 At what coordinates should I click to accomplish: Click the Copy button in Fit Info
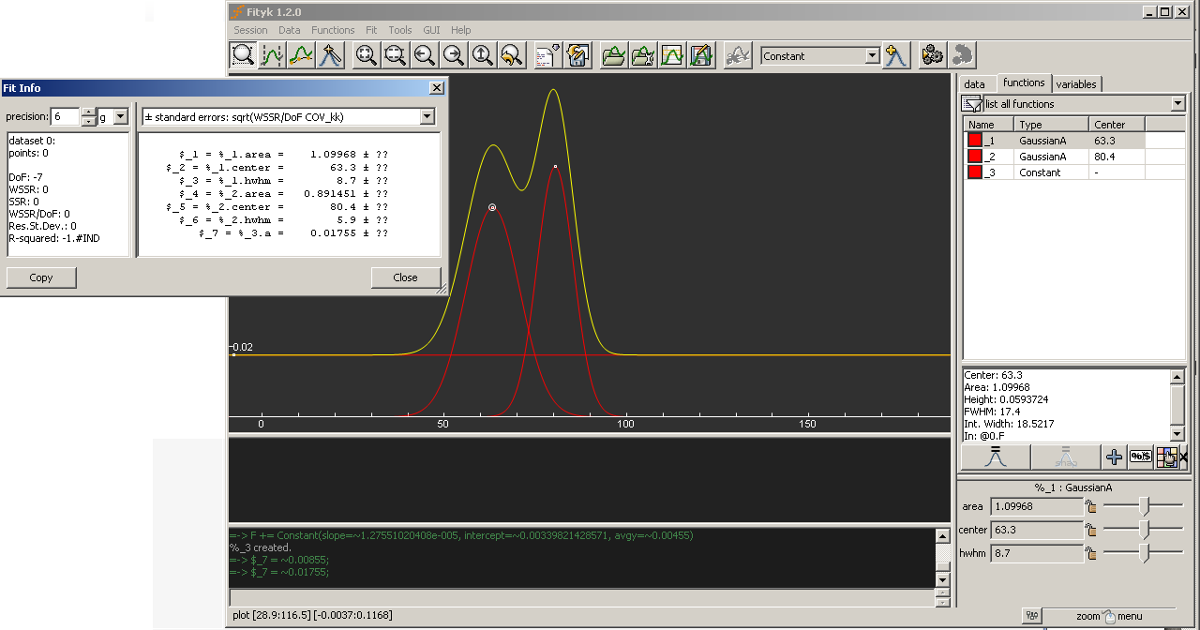click(41, 277)
